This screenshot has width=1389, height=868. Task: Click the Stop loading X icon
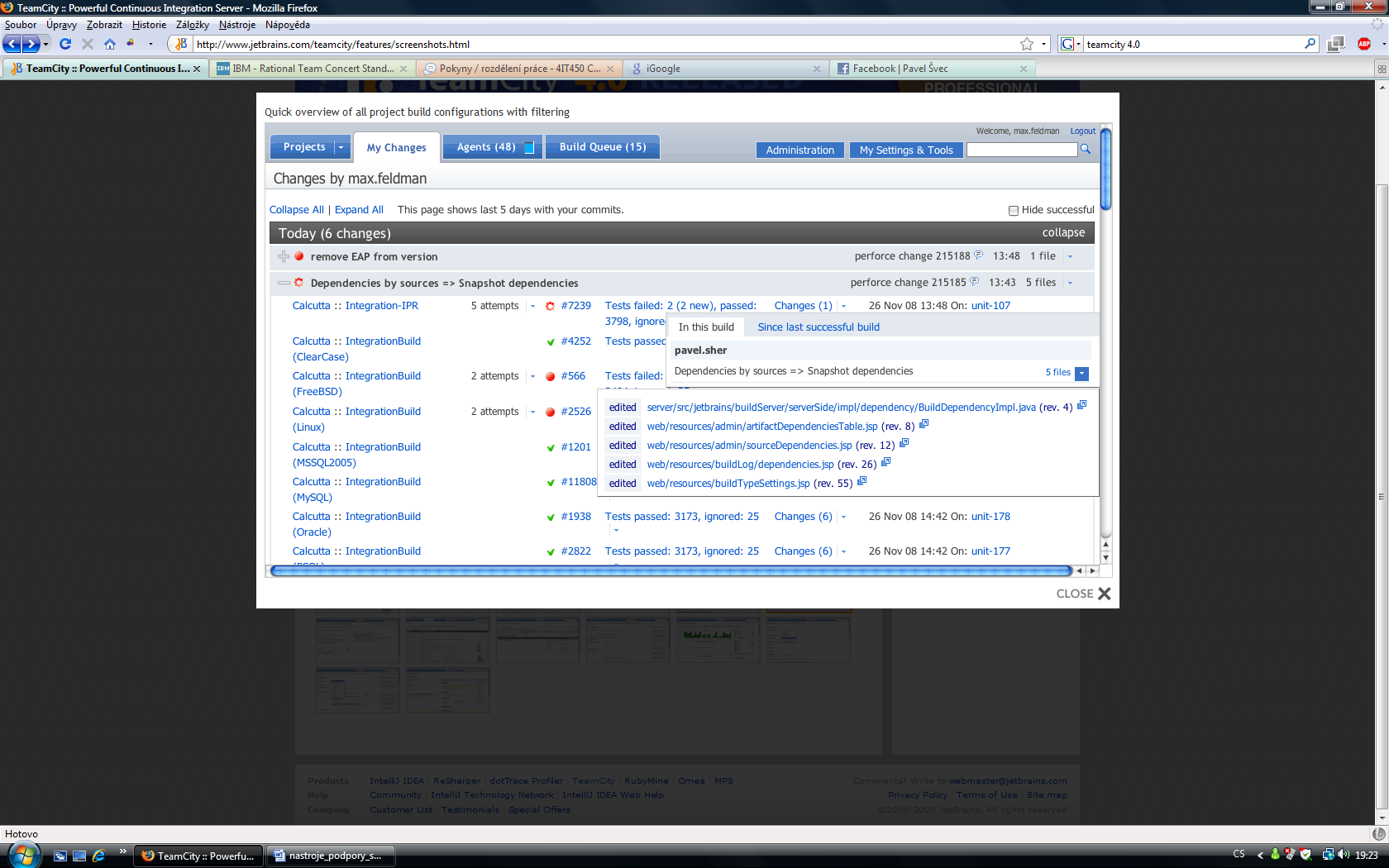pos(88,44)
